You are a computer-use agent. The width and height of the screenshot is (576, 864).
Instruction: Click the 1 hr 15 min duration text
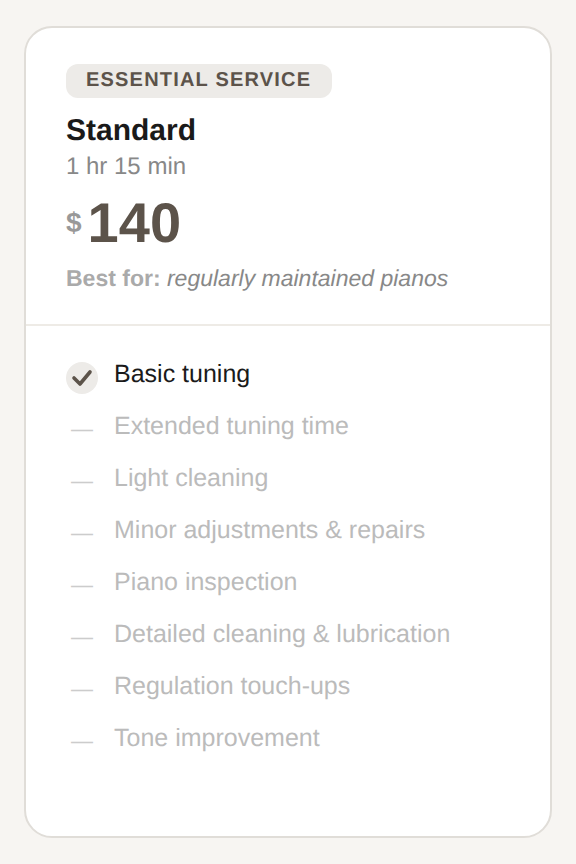(x=125, y=166)
